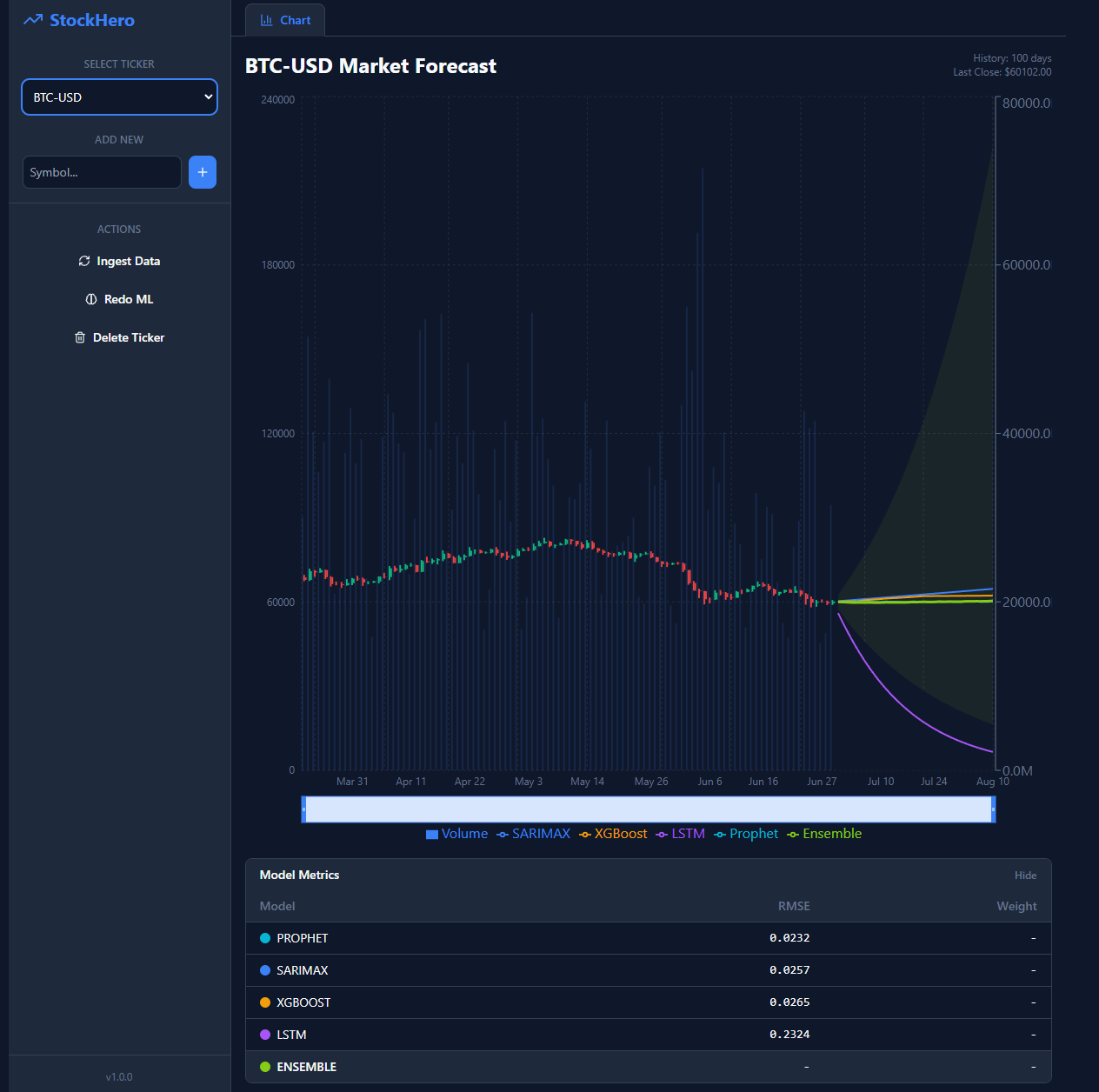Click the ENSEMBLE green color dot
The height and width of the screenshot is (1092, 1099).
(x=265, y=1067)
